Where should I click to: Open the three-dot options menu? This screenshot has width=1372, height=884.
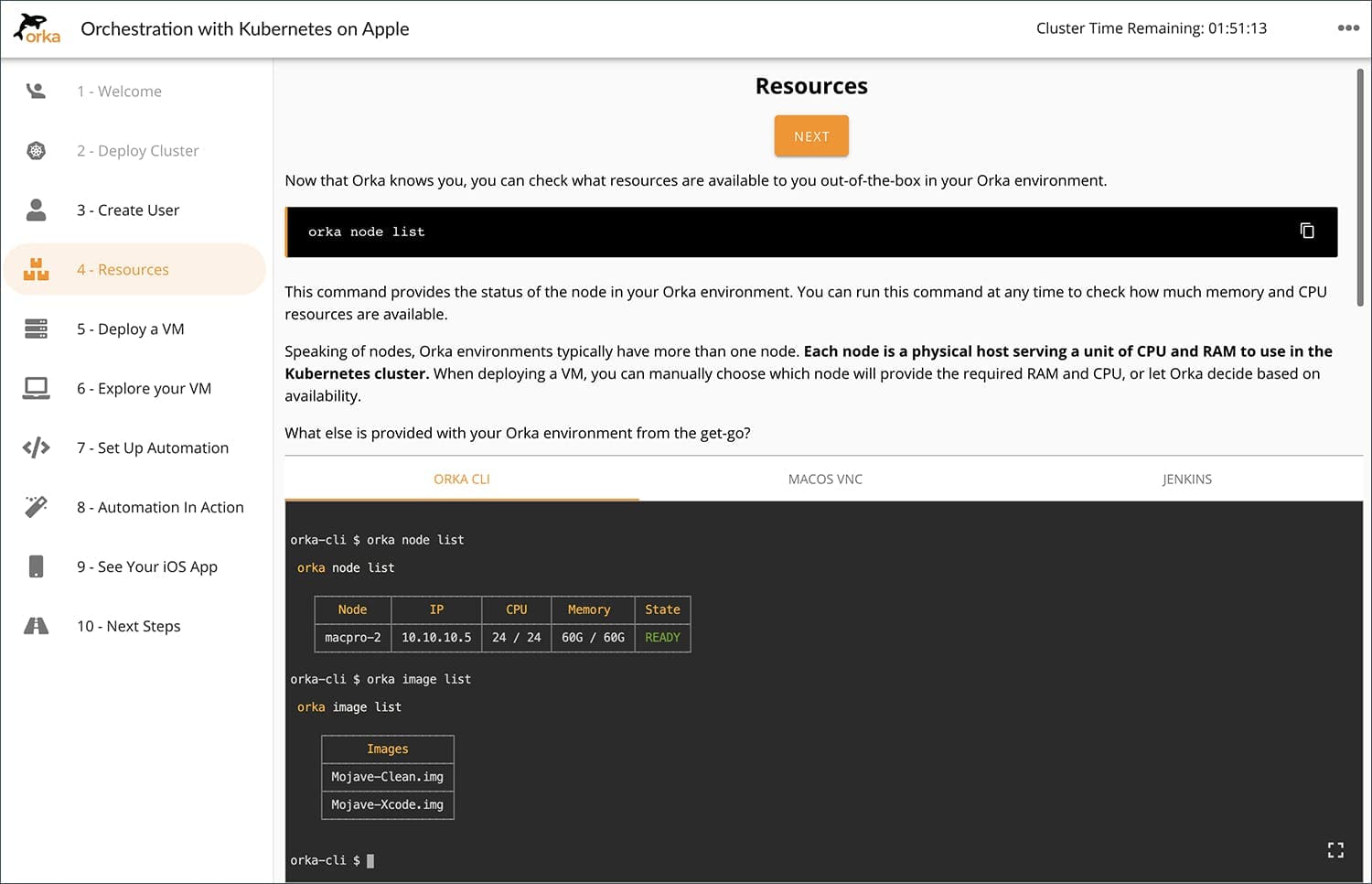(1349, 28)
